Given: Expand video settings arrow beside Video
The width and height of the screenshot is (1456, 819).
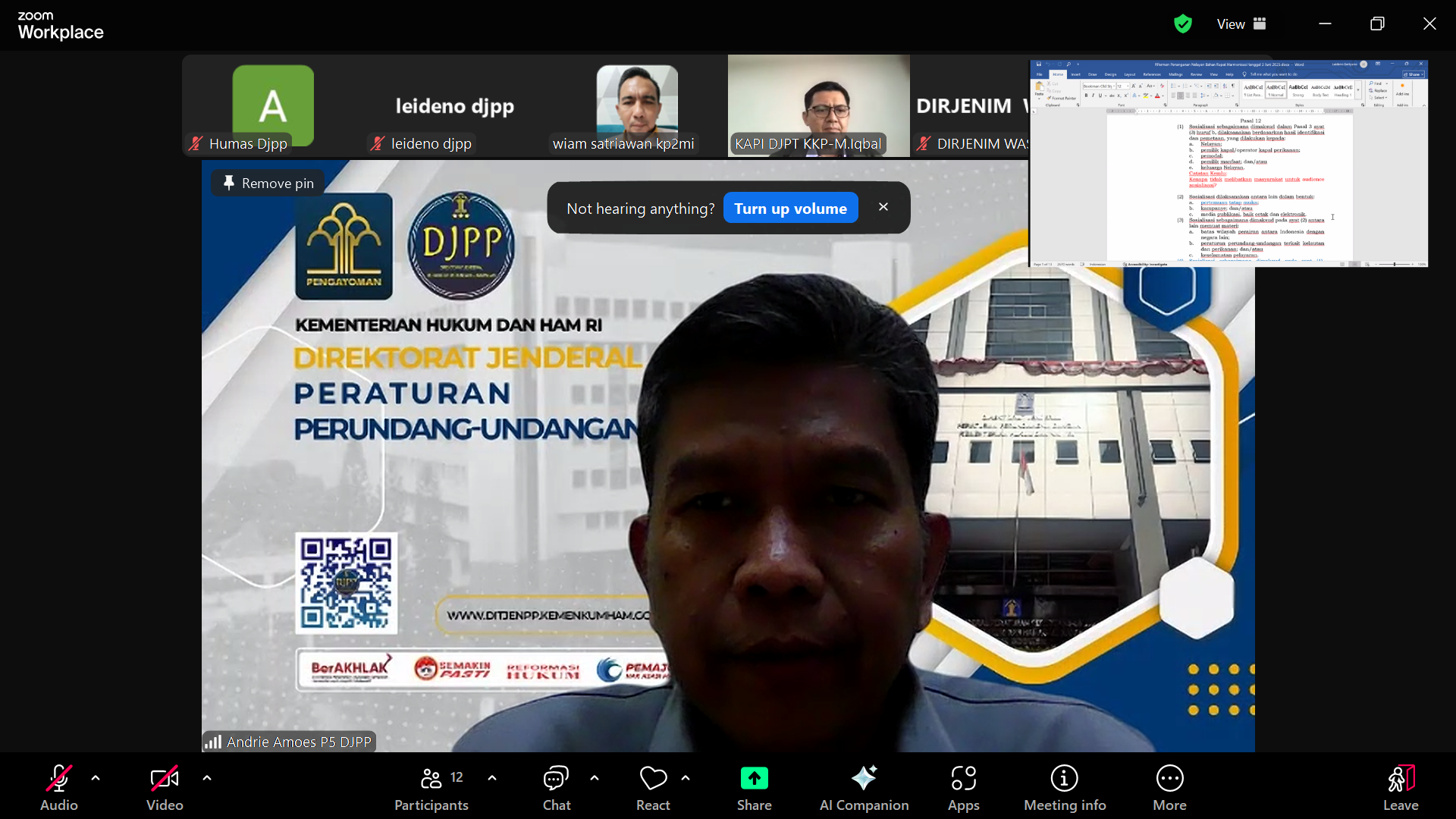Looking at the screenshot, I should coord(207,778).
